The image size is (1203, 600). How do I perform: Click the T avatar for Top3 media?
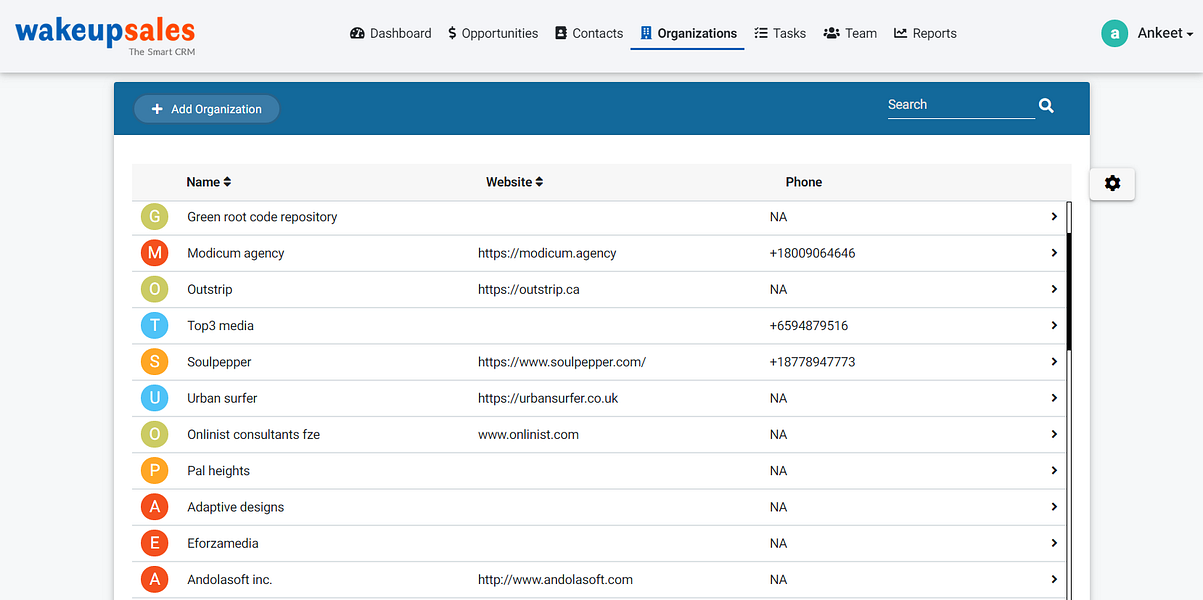coord(154,325)
